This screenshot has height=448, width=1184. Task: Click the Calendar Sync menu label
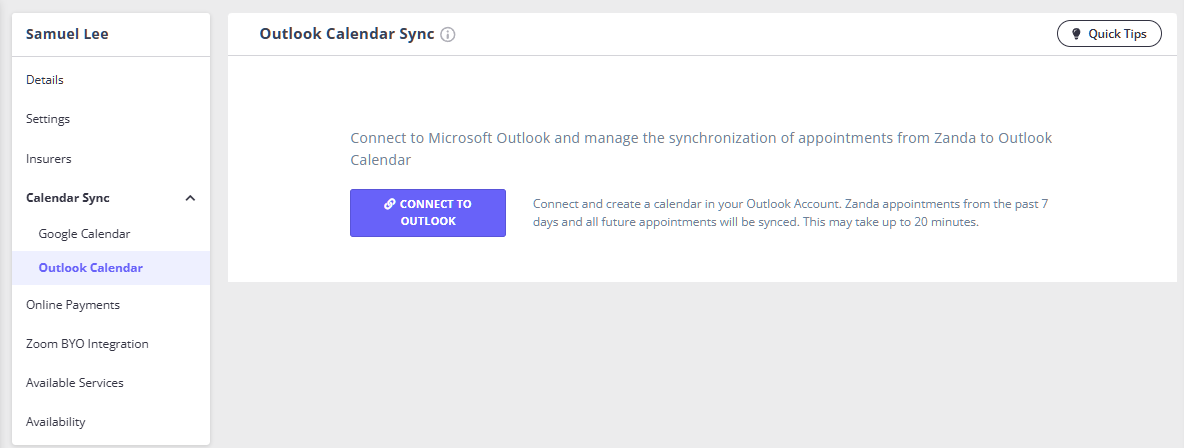pos(68,198)
